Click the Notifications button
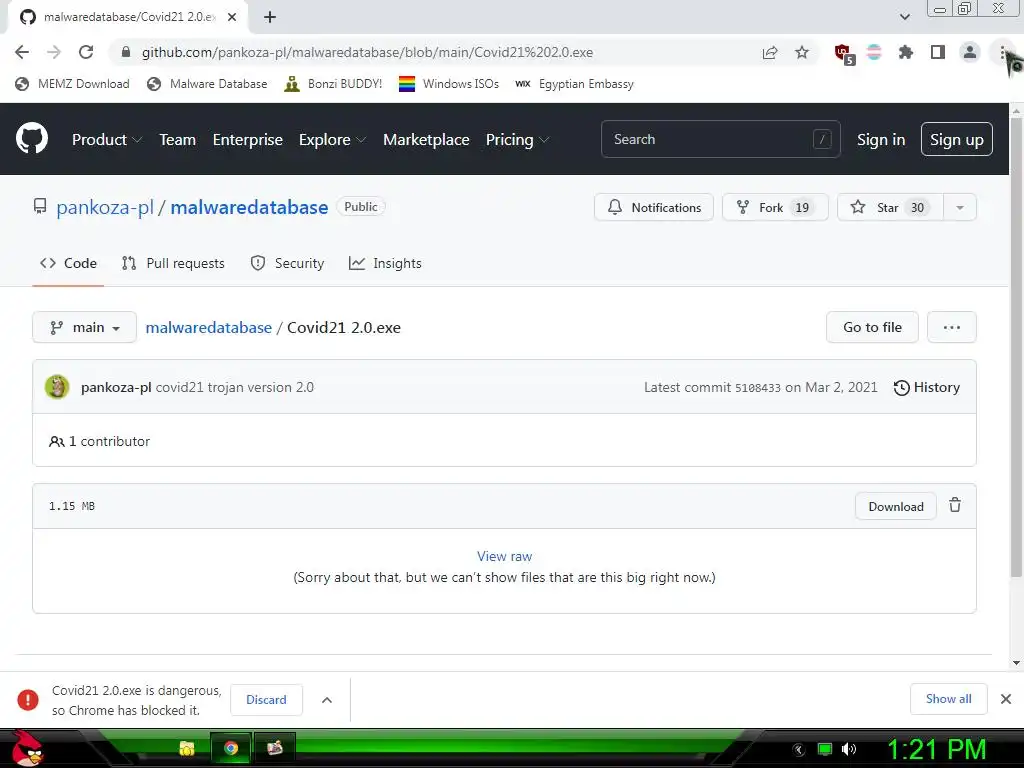1024x768 pixels. coord(654,208)
